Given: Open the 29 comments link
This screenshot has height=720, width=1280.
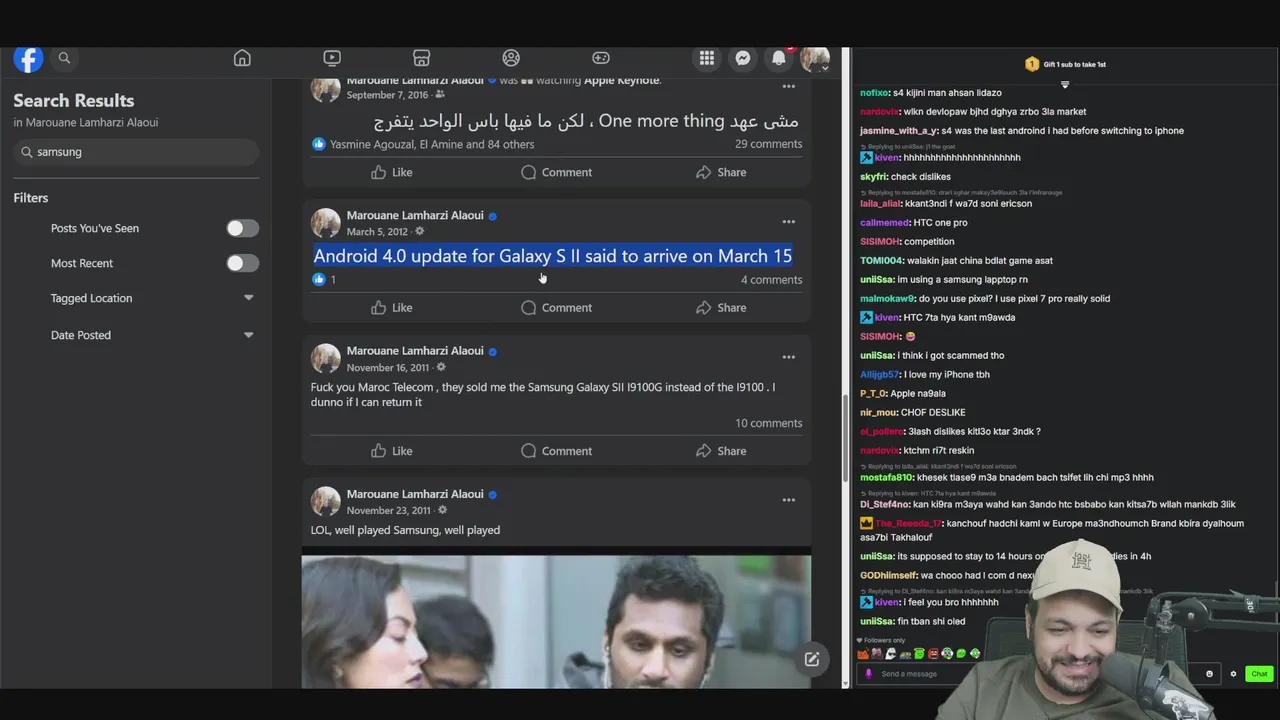Looking at the screenshot, I should click(x=768, y=144).
